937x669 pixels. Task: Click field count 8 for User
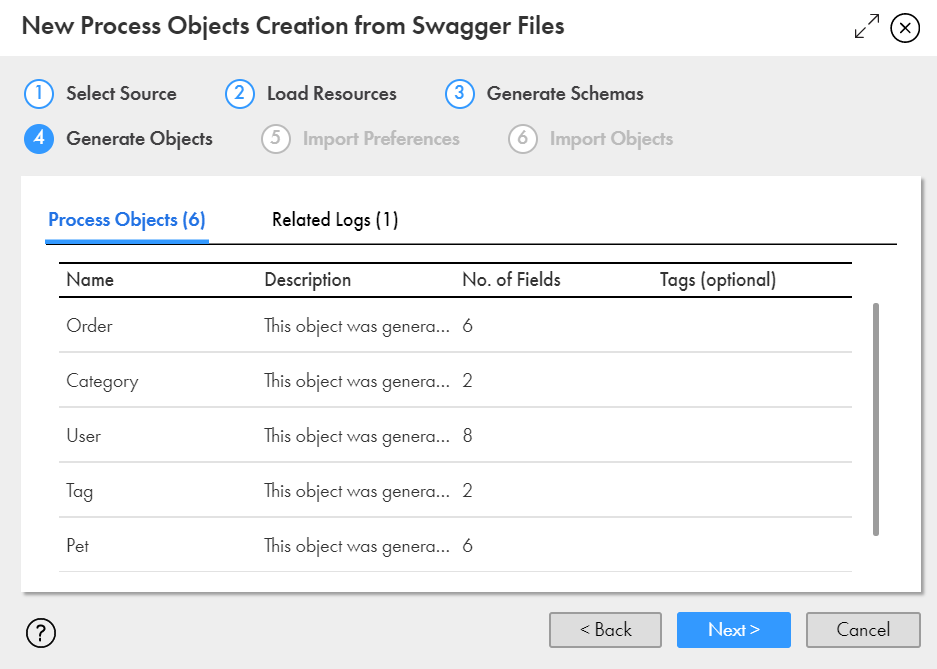click(467, 435)
